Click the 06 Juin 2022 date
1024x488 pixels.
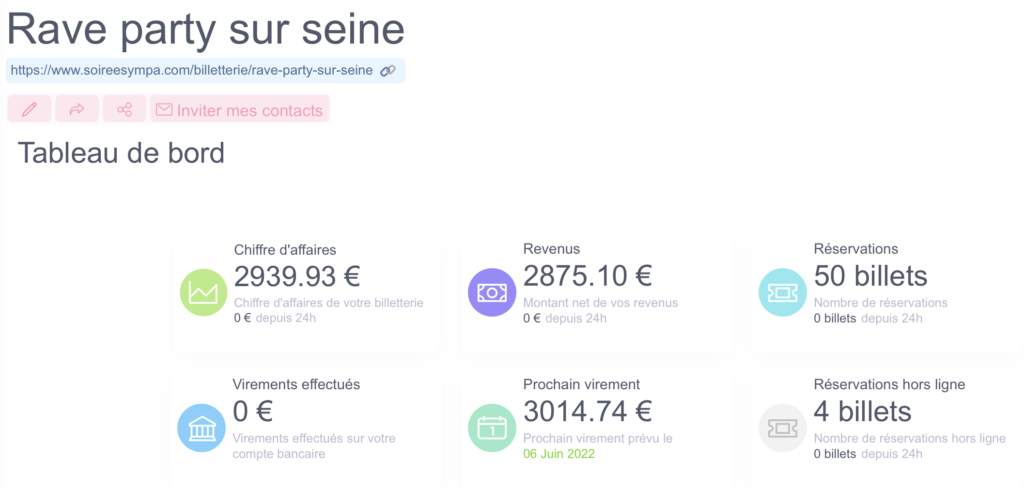[559, 453]
